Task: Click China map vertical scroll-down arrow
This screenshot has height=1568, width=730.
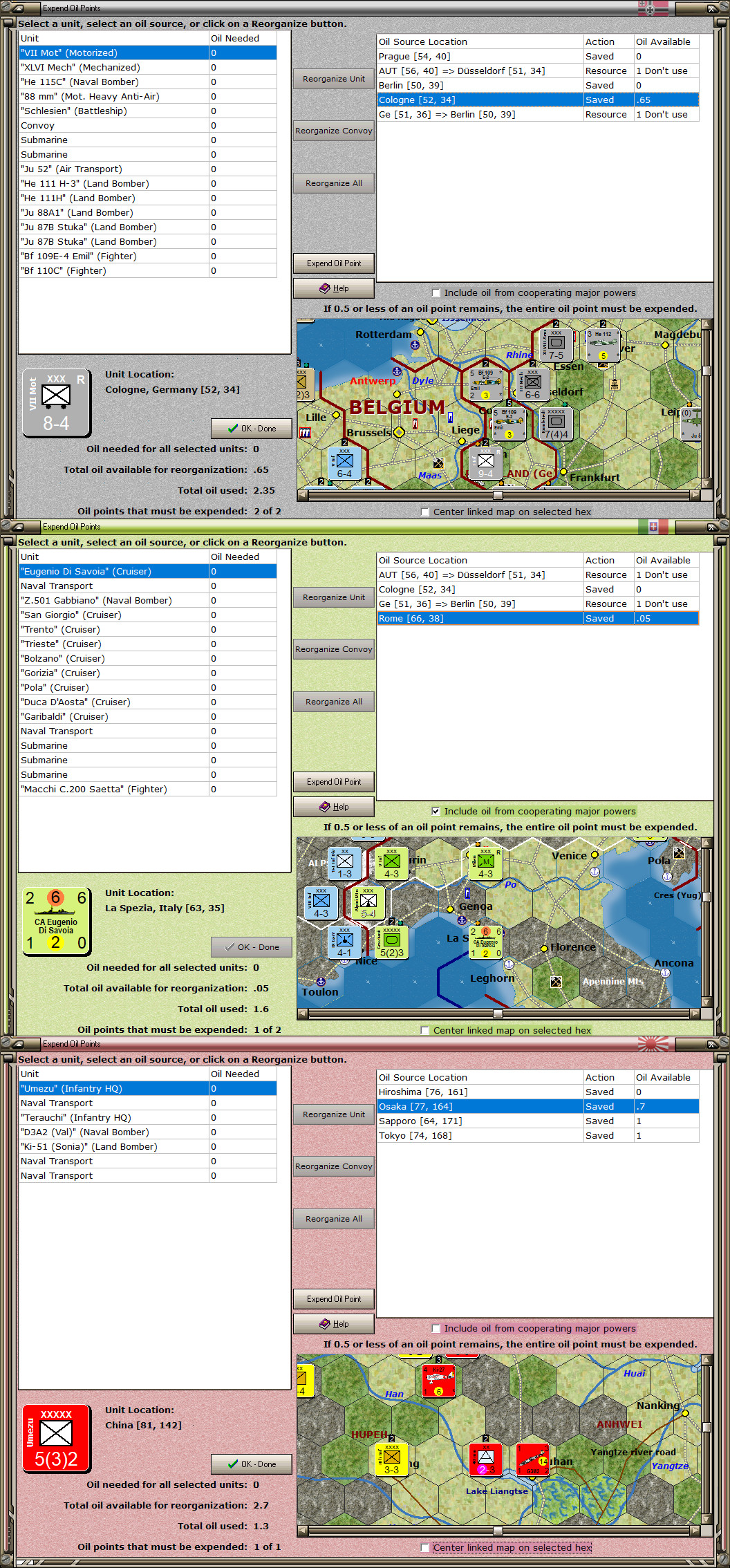Action: [x=706, y=1519]
